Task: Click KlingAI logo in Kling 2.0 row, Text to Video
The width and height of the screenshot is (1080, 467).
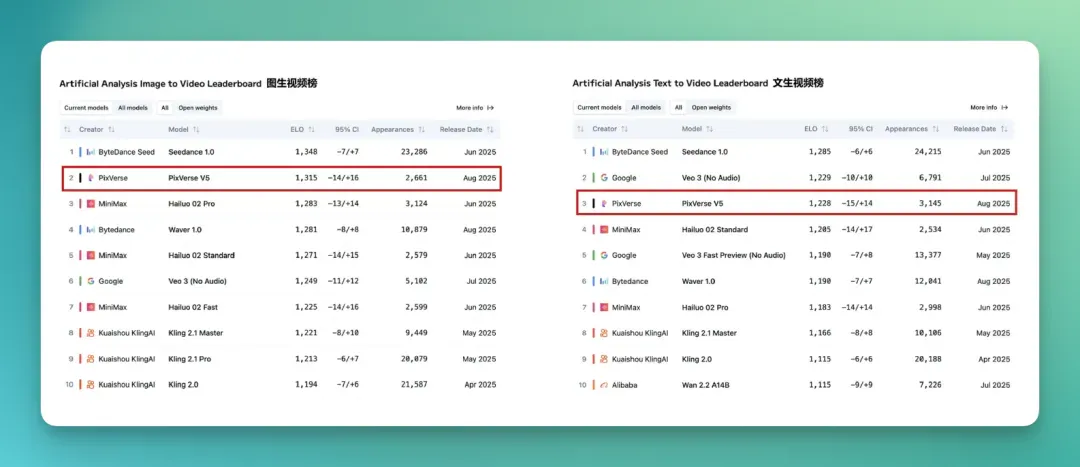Action: tap(604, 359)
